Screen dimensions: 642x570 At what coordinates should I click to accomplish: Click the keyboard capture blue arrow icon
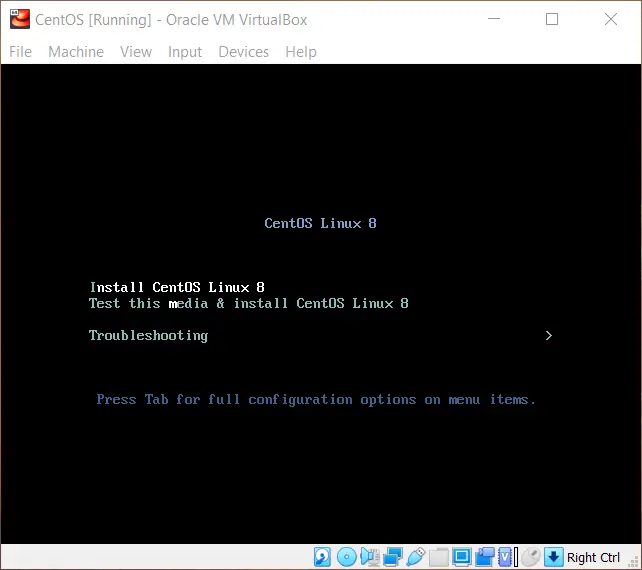[554, 557]
